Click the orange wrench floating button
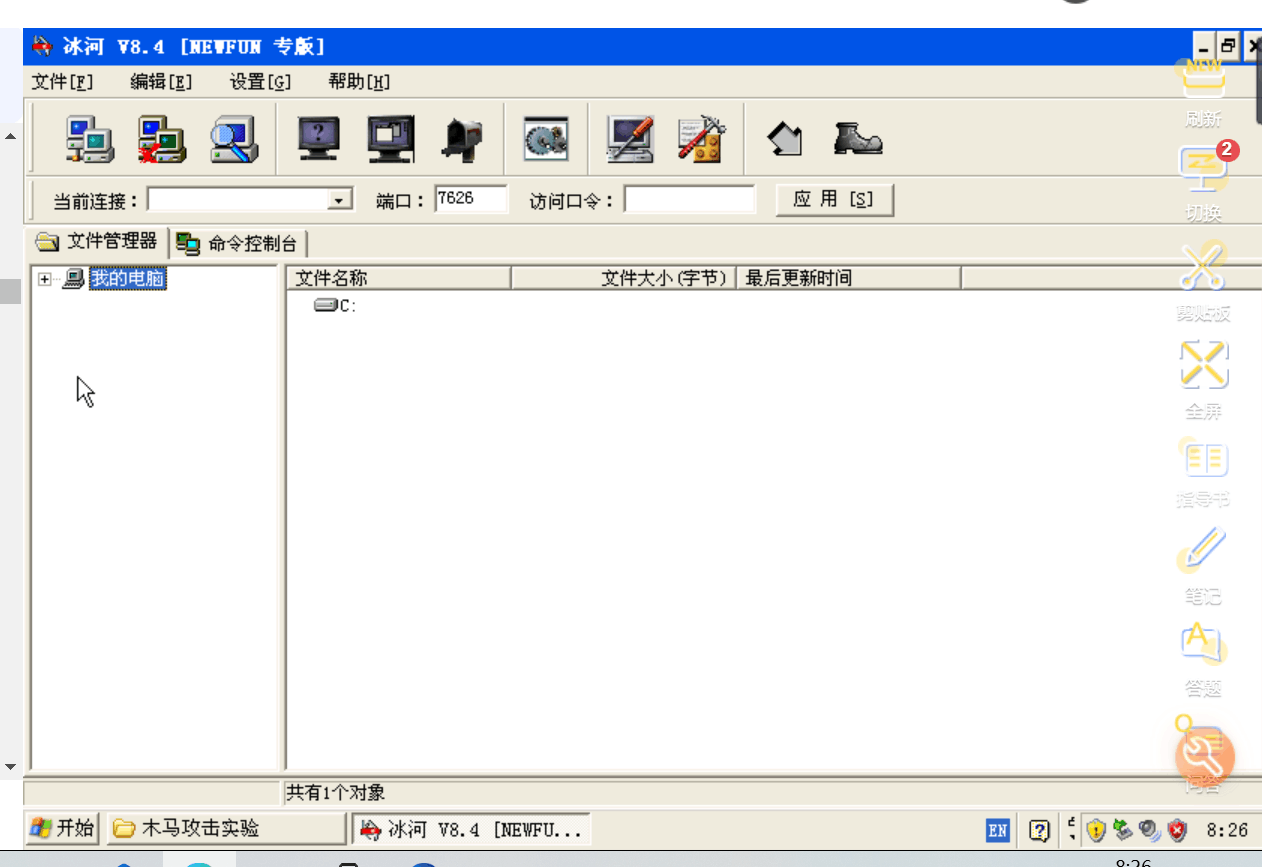 (x=1205, y=757)
